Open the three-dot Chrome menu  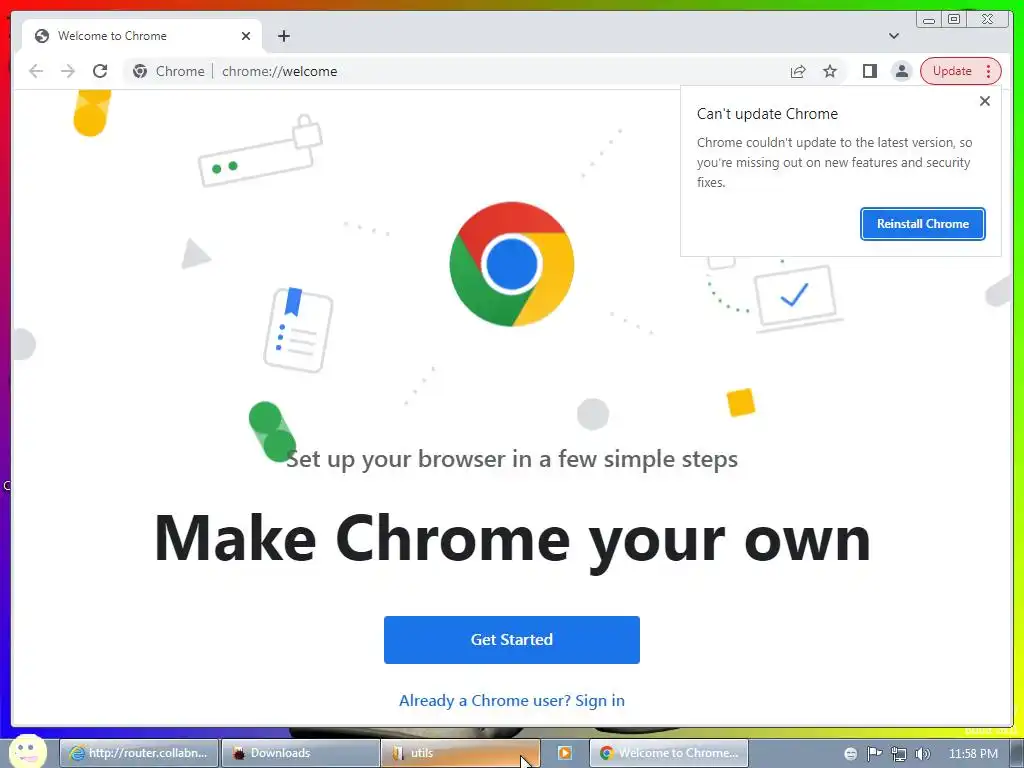[x=989, y=71]
